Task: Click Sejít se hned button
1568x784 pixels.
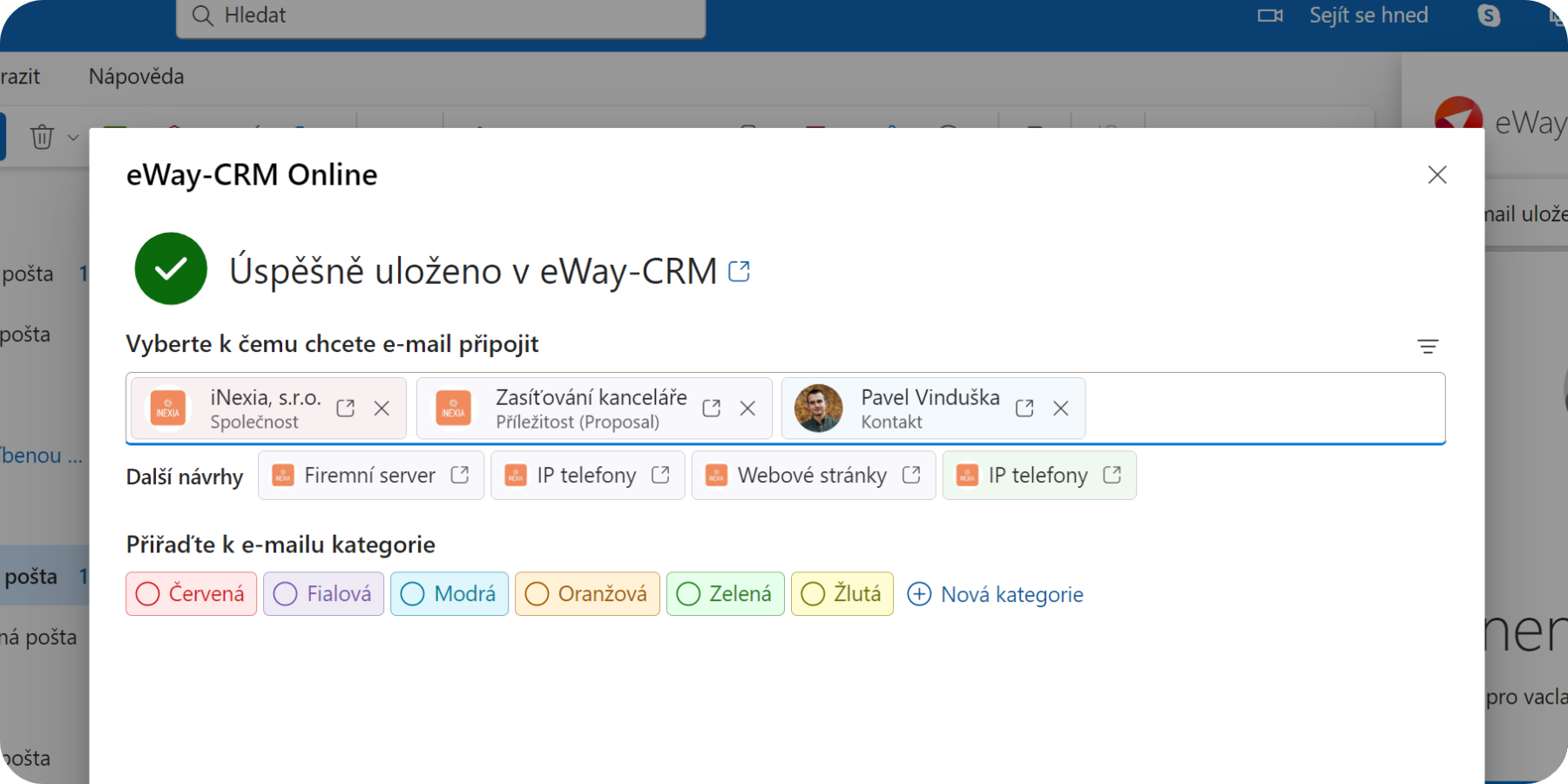Action: point(1369,15)
